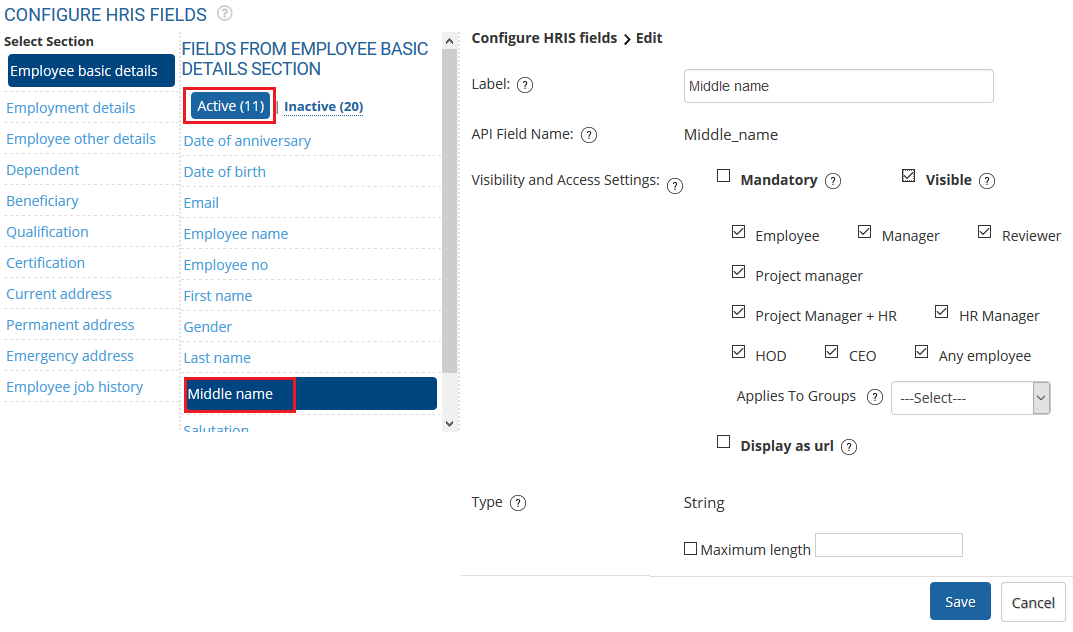The height and width of the screenshot is (632, 1073).
Task: Uncheck the HR Manager checkbox
Action: coord(941,312)
